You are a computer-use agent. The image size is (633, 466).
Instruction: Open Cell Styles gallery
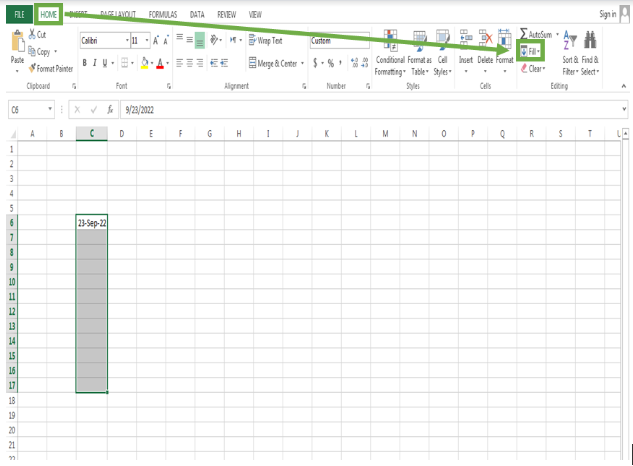(442, 52)
